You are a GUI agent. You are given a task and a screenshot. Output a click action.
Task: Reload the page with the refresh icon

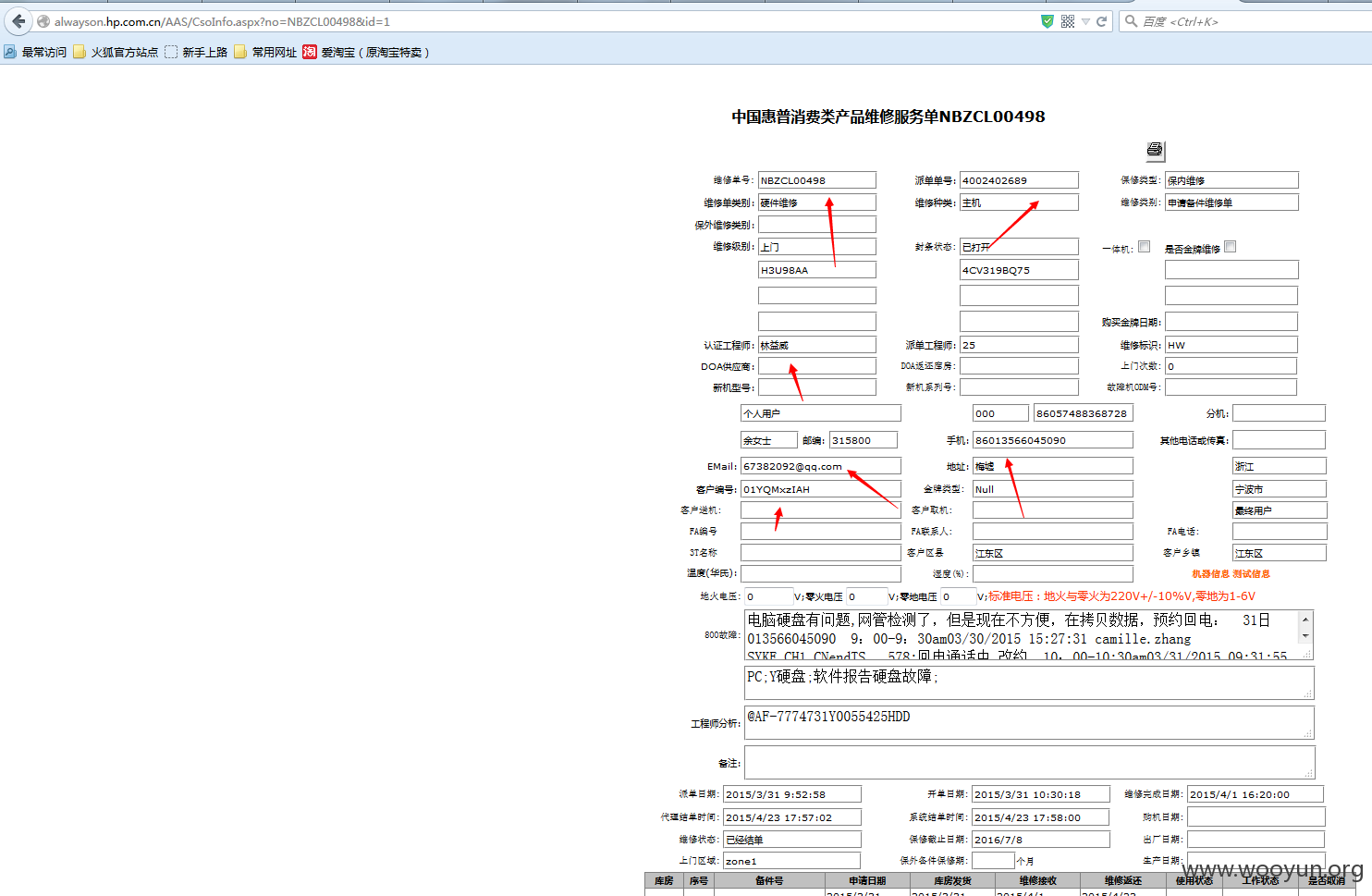(1101, 21)
